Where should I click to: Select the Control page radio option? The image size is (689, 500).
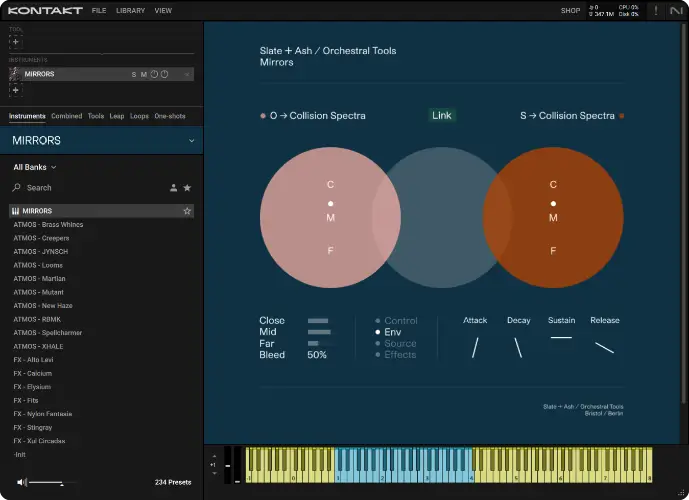pyautogui.click(x=396, y=321)
